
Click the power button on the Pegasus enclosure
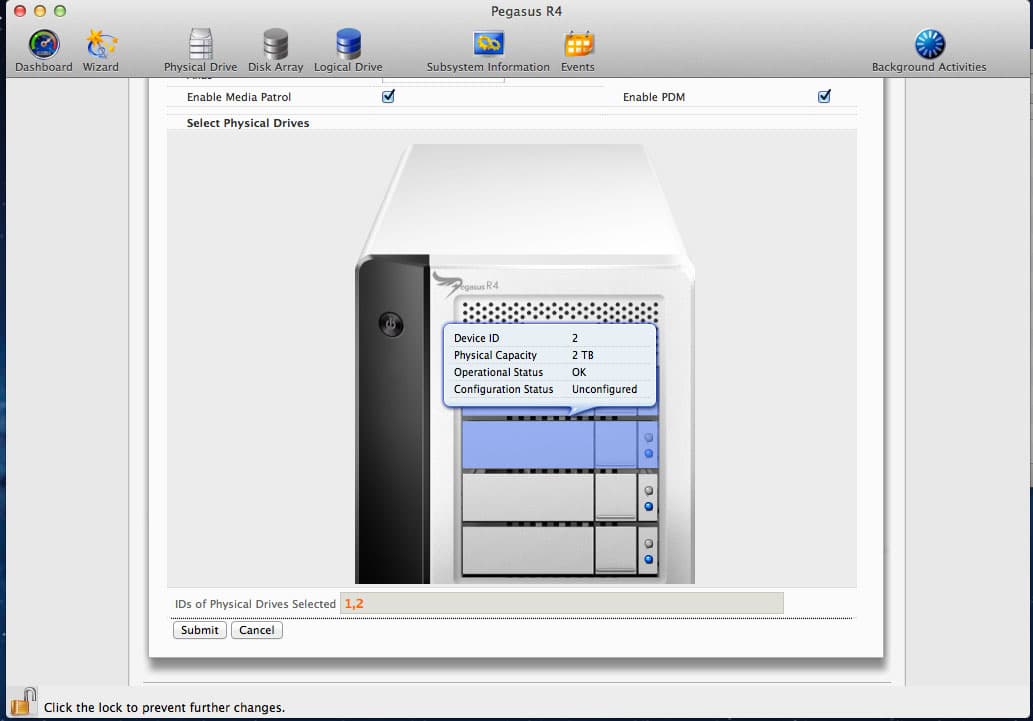pos(391,324)
